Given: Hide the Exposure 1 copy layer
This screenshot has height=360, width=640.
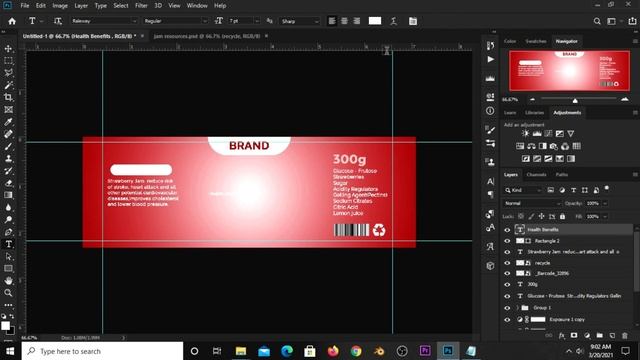Looking at the screenshot, I should coord(507,320).
